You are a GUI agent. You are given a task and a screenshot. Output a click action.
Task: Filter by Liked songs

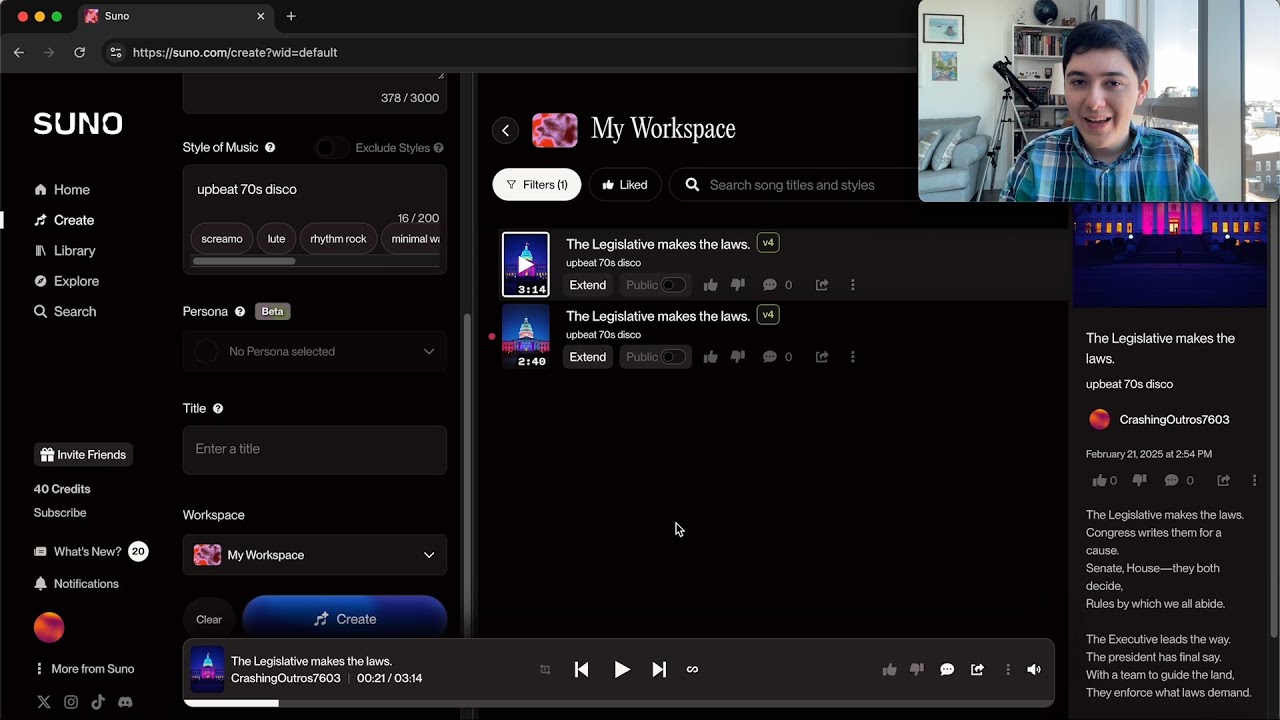625,185
